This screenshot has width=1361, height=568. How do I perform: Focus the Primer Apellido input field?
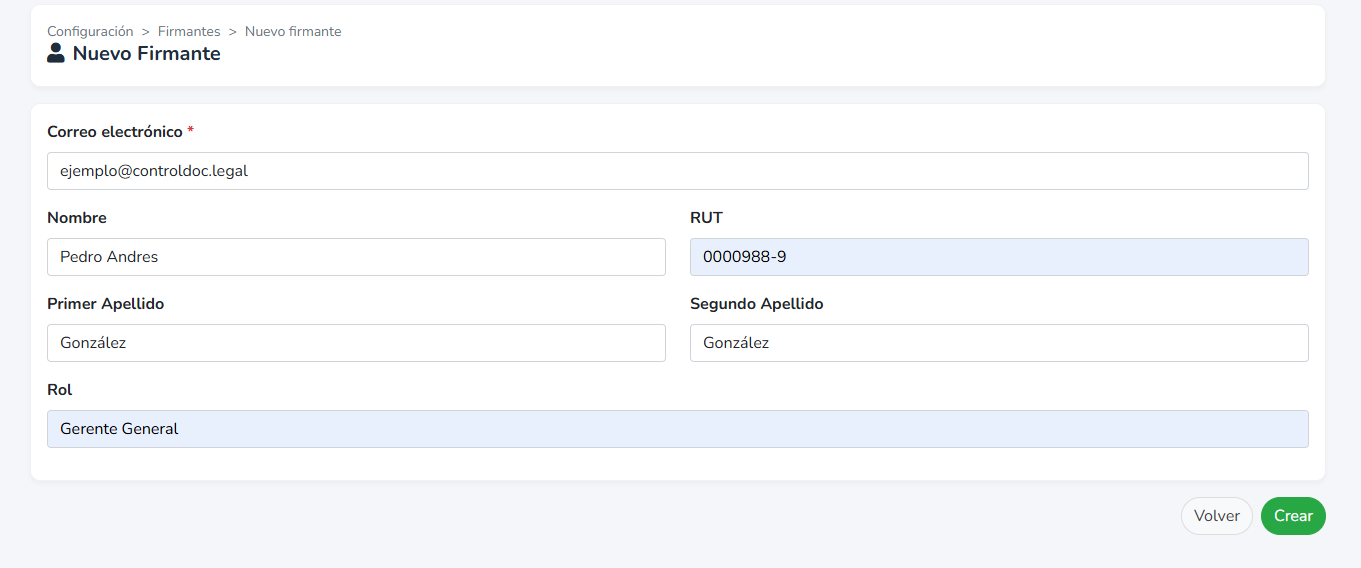tap(356, 343)
